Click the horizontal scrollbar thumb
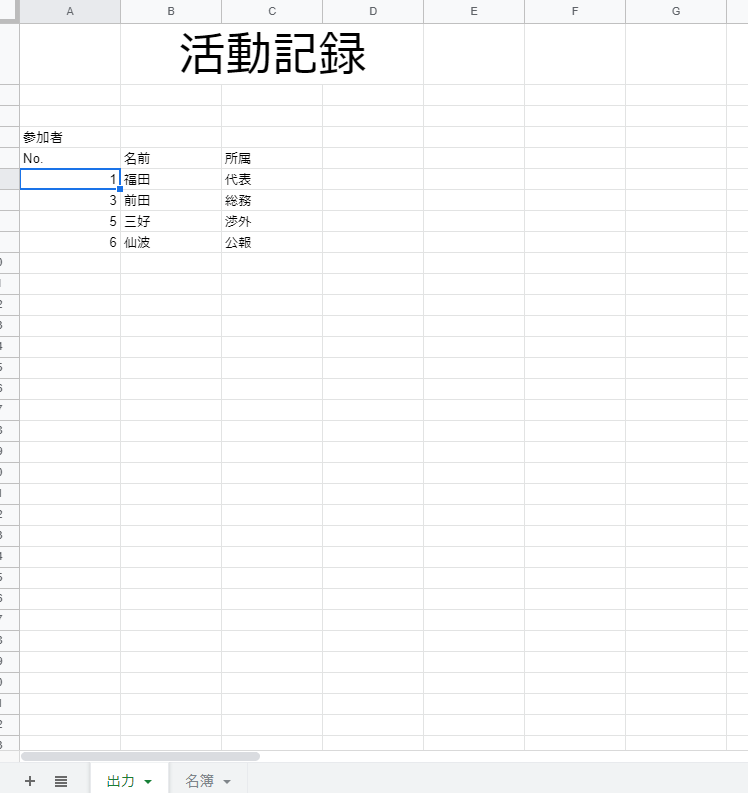748x793 pixels. 140,757
